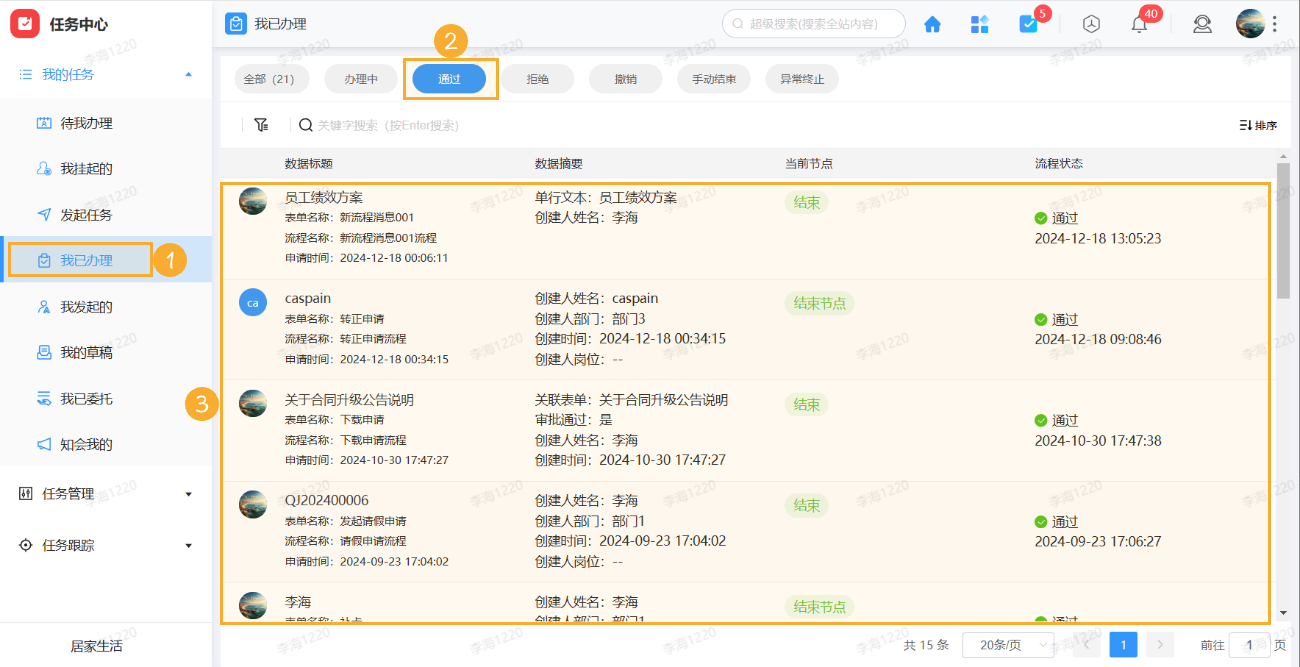Select the 通过 filter tab

click(449, 78)
